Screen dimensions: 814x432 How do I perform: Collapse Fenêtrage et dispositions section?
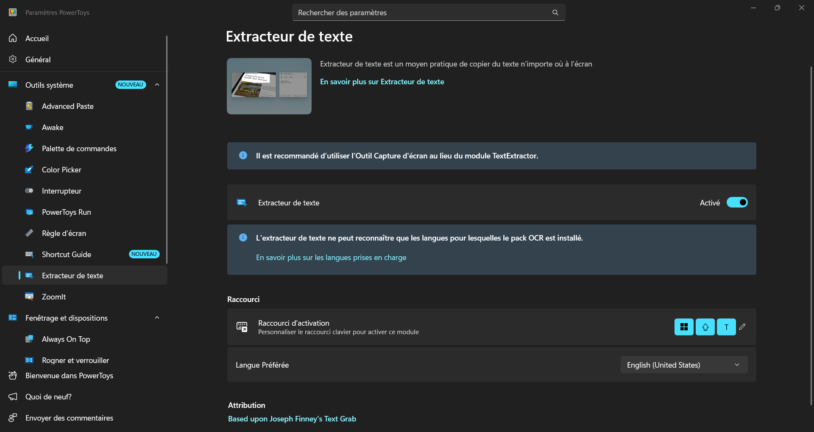click(157, 318)
